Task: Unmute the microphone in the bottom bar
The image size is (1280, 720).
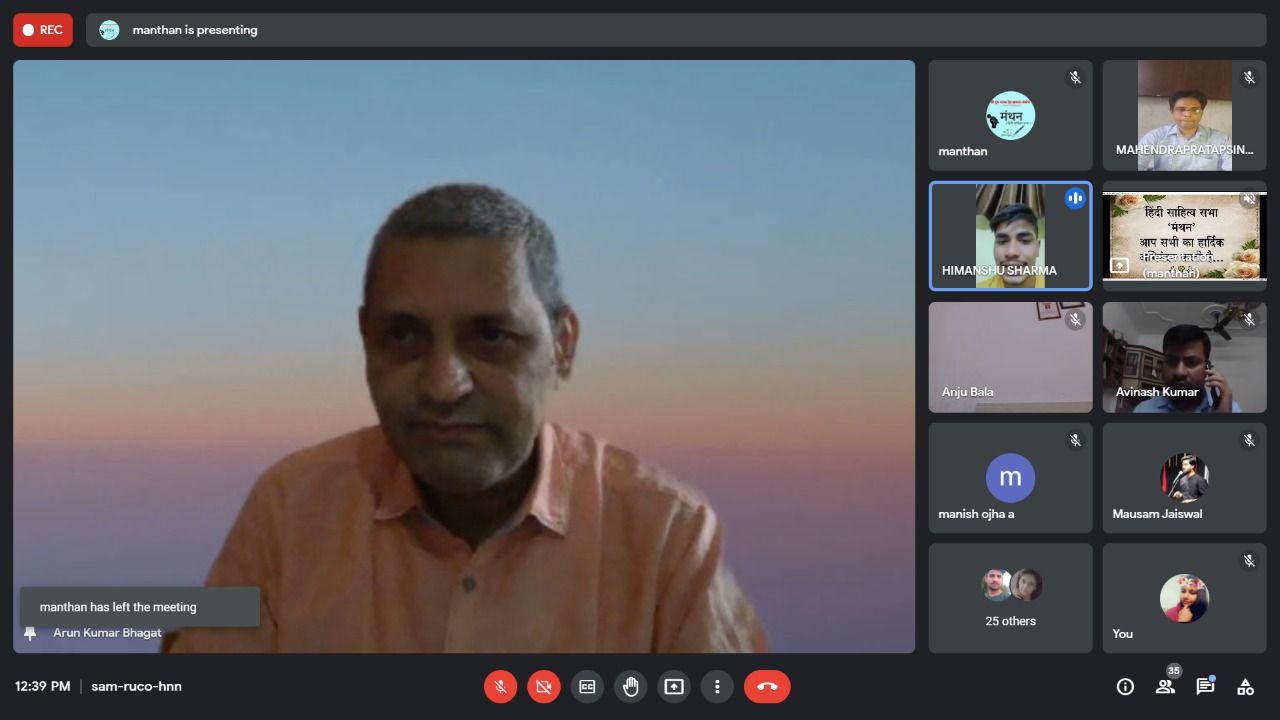Action: 500,687
